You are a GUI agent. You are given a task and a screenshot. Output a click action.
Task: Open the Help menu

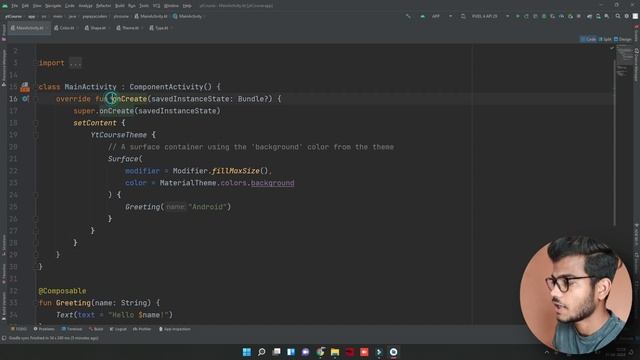pyautogui.click(x=187, y=6)
